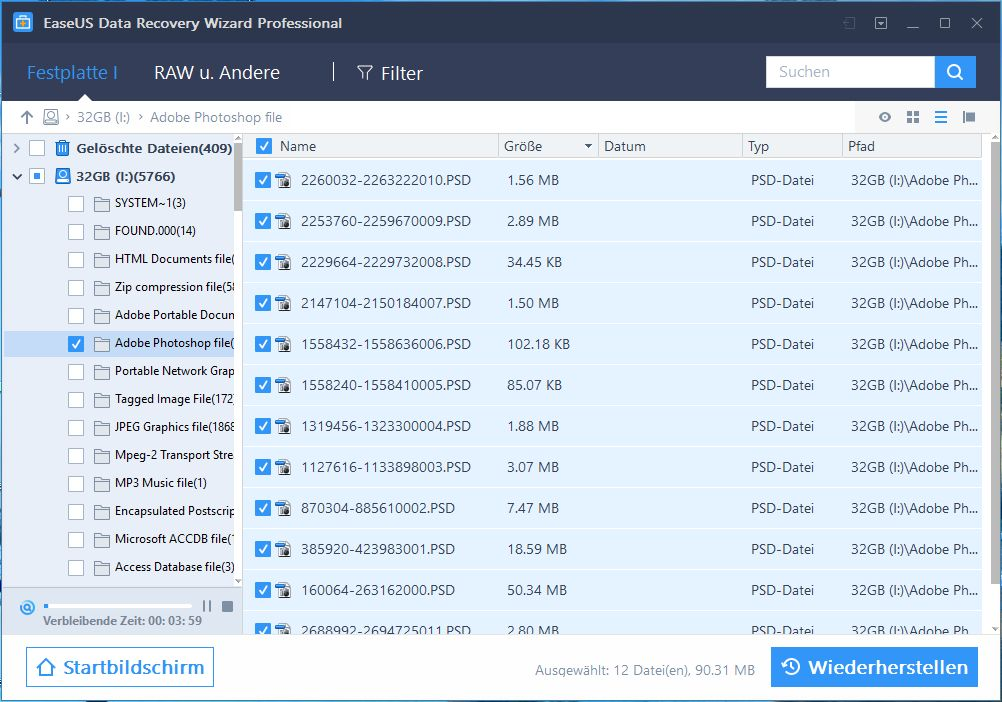Go to Startbildschirm
The height and width of the screenshot is (702, 1002).
pyautogui.click(x=119, y=667)
